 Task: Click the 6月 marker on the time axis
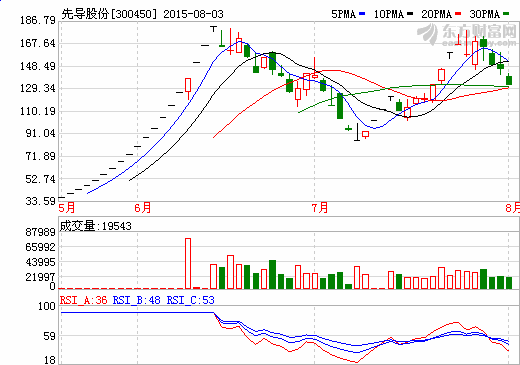pyautogui.click(x=143, y=208)
